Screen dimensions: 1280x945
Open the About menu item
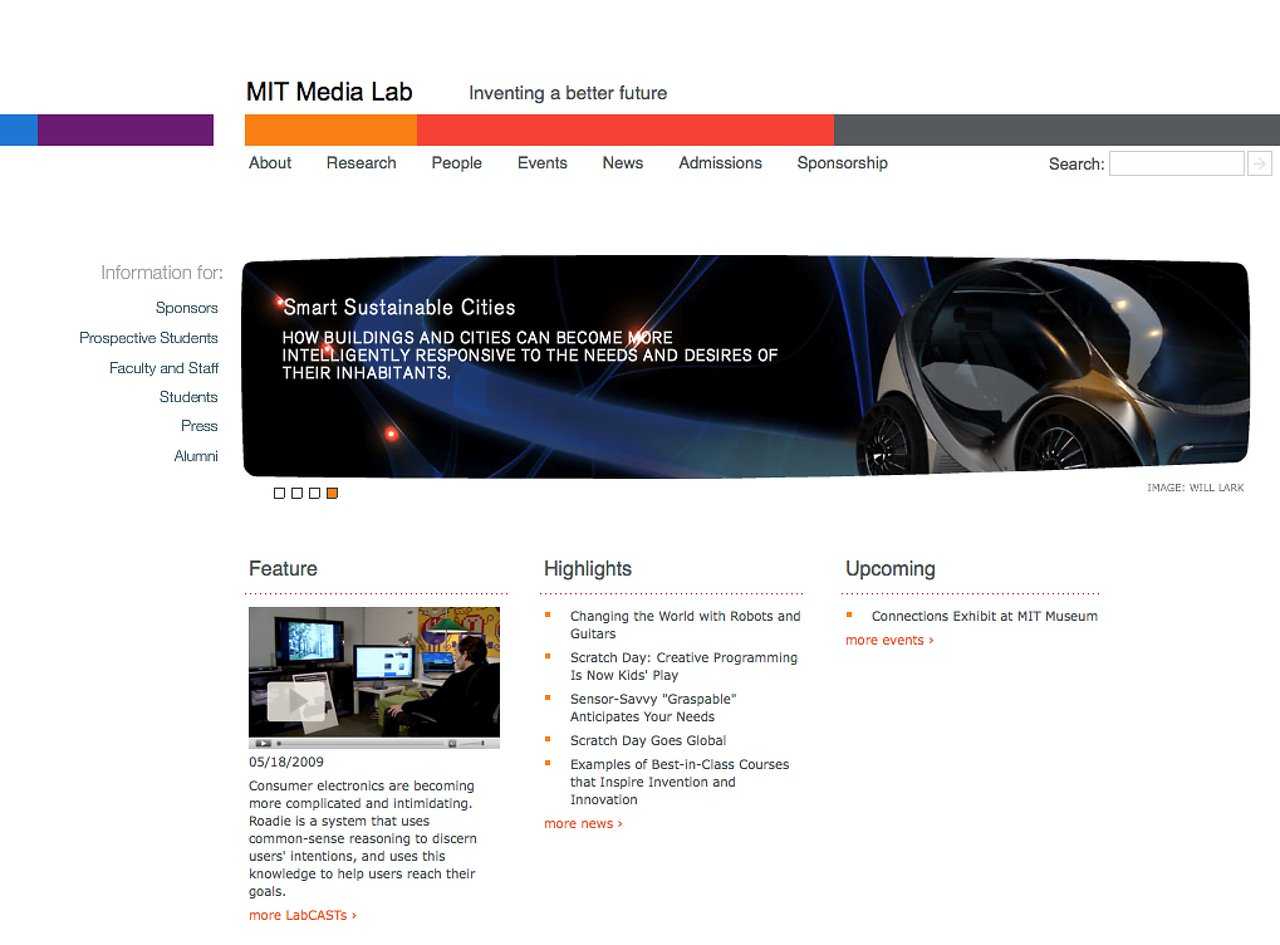coord(269,163)
